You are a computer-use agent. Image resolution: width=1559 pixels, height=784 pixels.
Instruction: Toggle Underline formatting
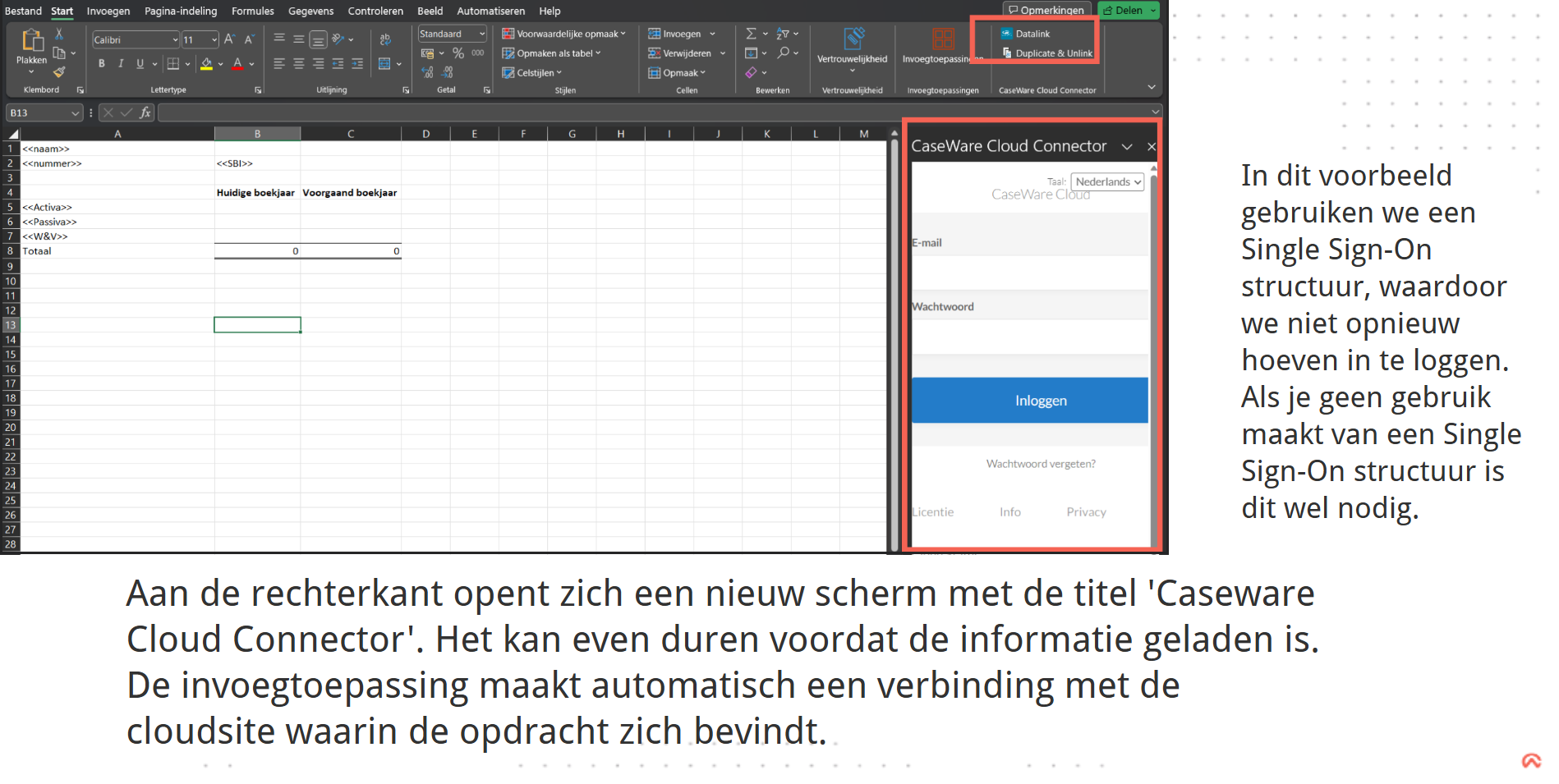[x=140, y=64]
